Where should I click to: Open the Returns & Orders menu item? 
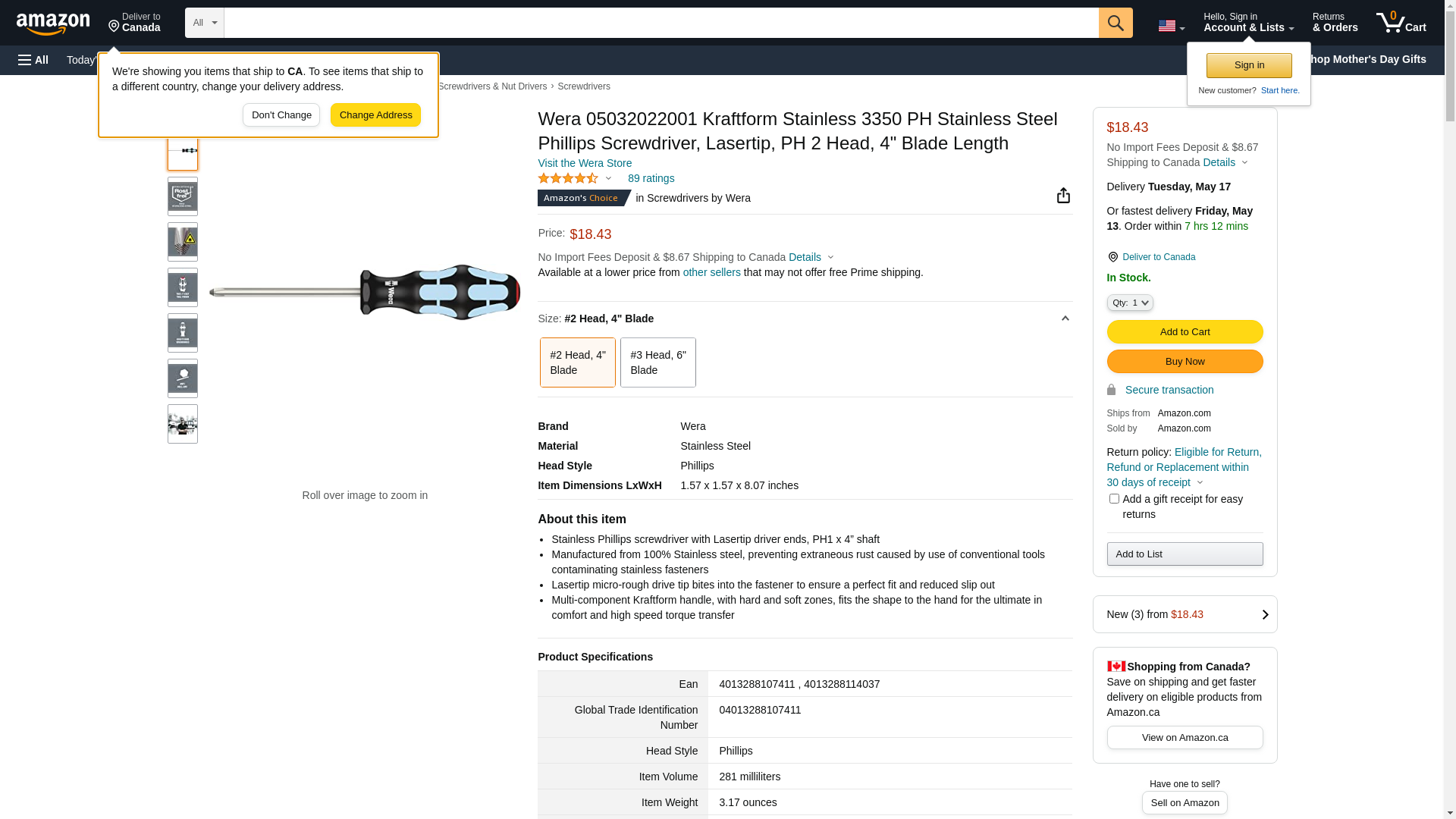(x=1335, y=23)
